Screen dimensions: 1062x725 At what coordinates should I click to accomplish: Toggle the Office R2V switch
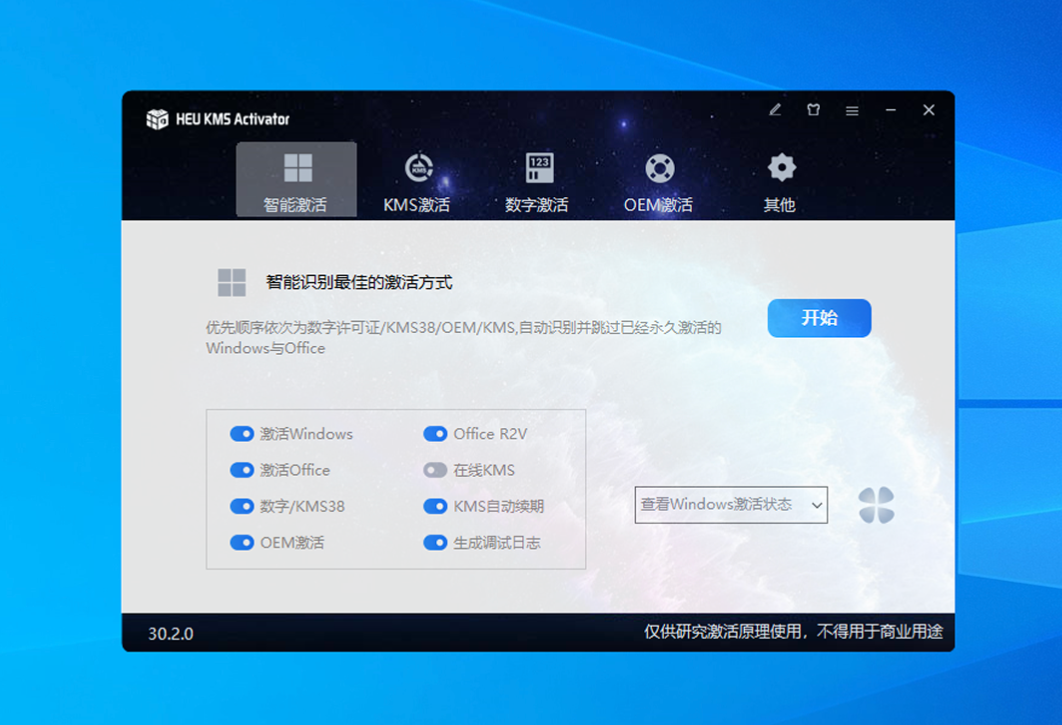[x=436, y=434]
